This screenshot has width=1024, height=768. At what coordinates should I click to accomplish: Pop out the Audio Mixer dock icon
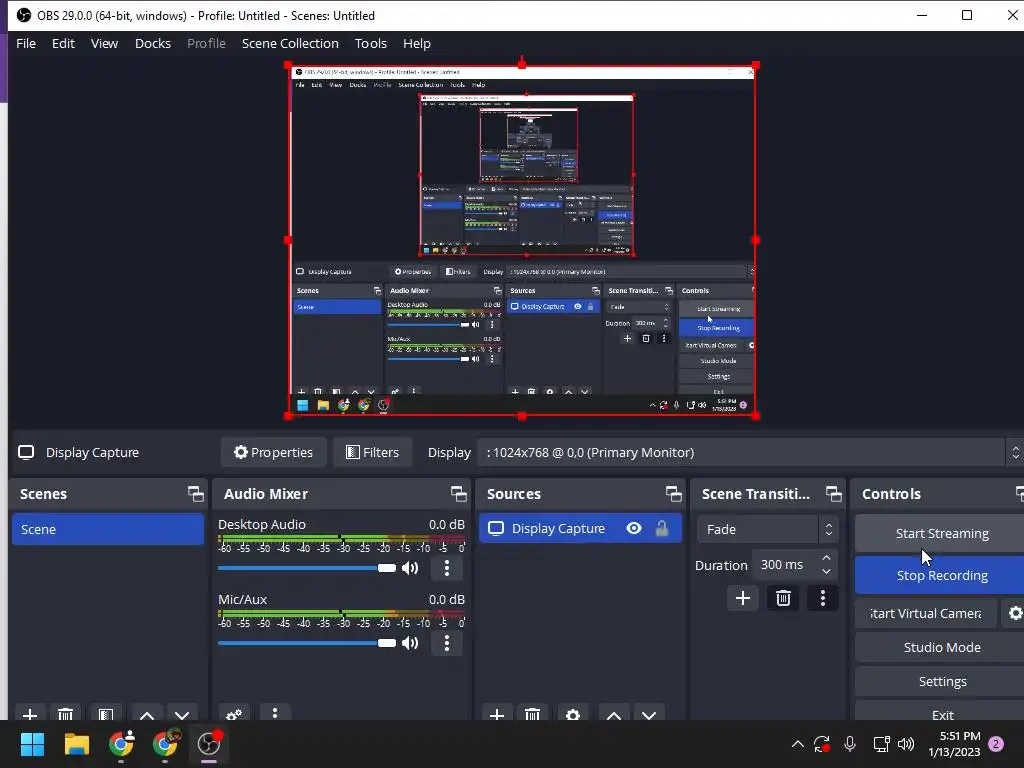(x=458, y=494)
